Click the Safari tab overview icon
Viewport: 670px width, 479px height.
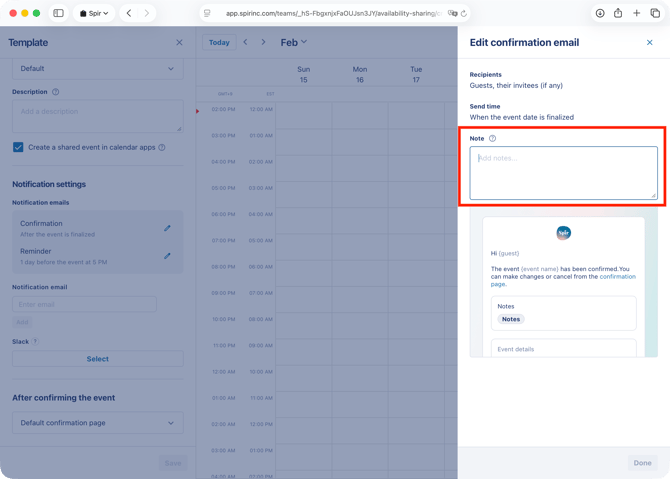(x=655, y=13)
